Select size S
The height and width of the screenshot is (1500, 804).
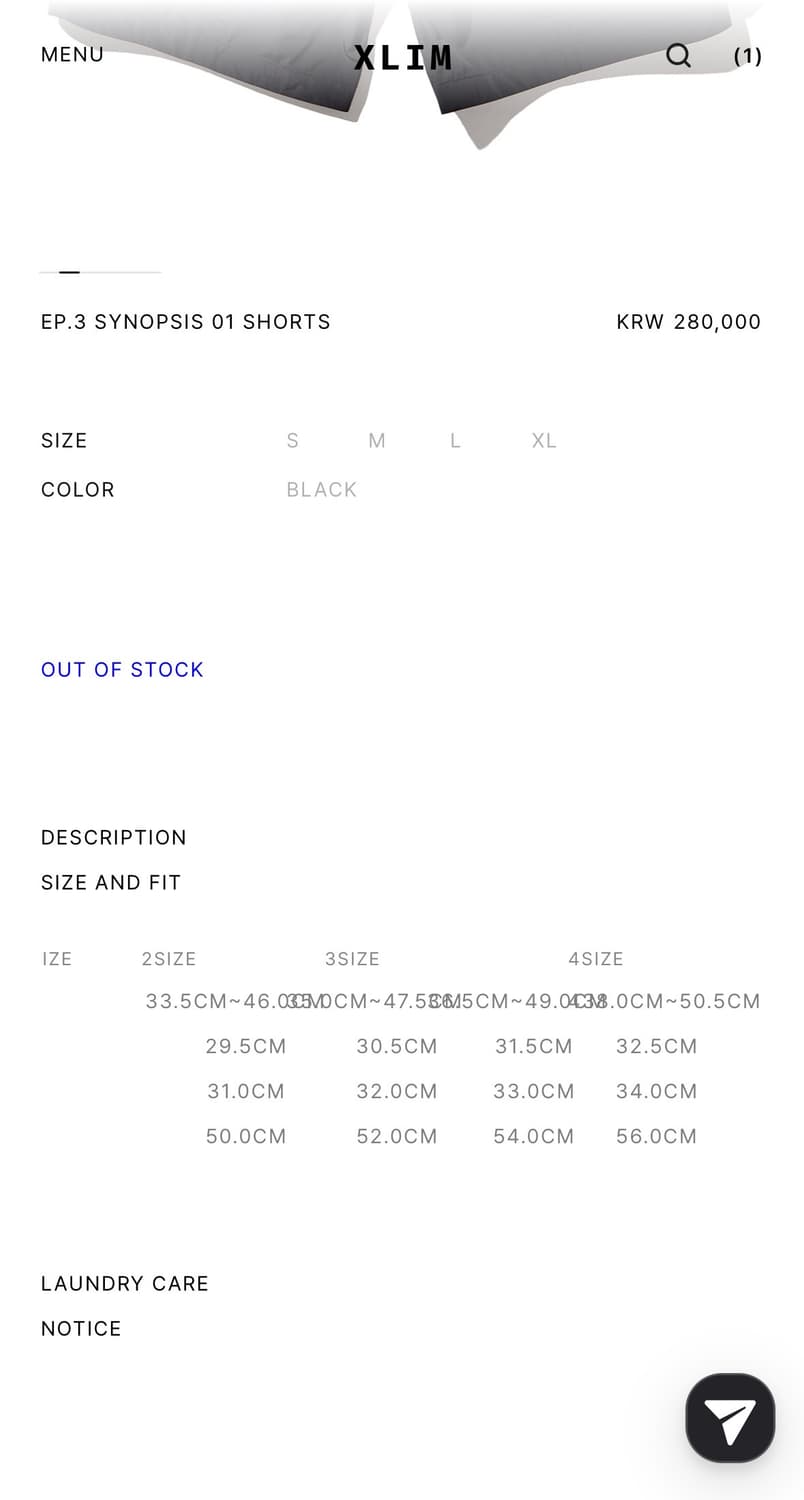coord(293,441)
